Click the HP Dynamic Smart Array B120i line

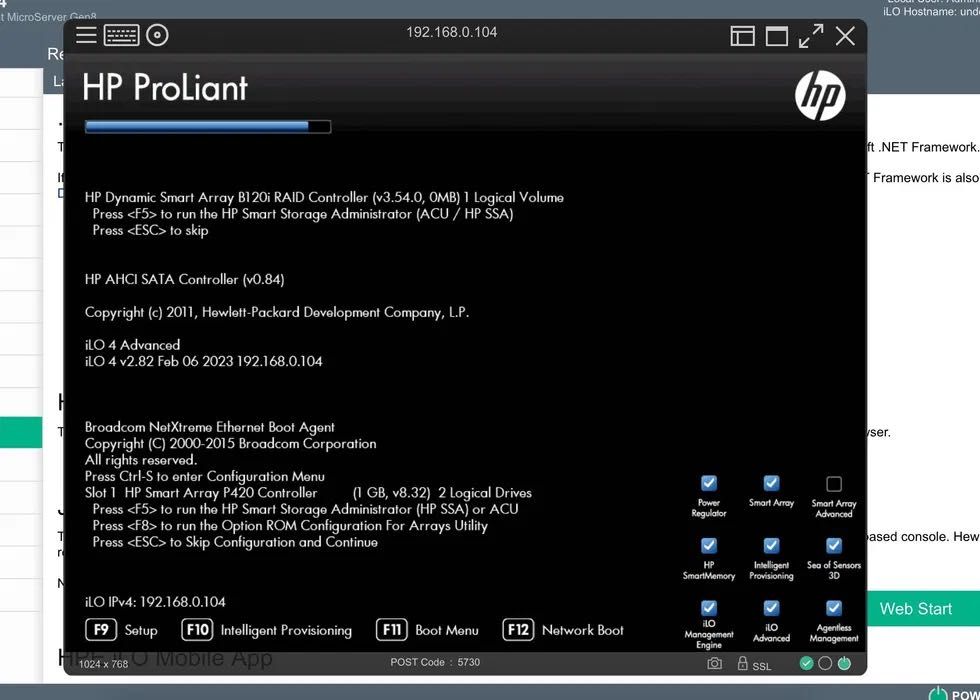tap(324, 198)
